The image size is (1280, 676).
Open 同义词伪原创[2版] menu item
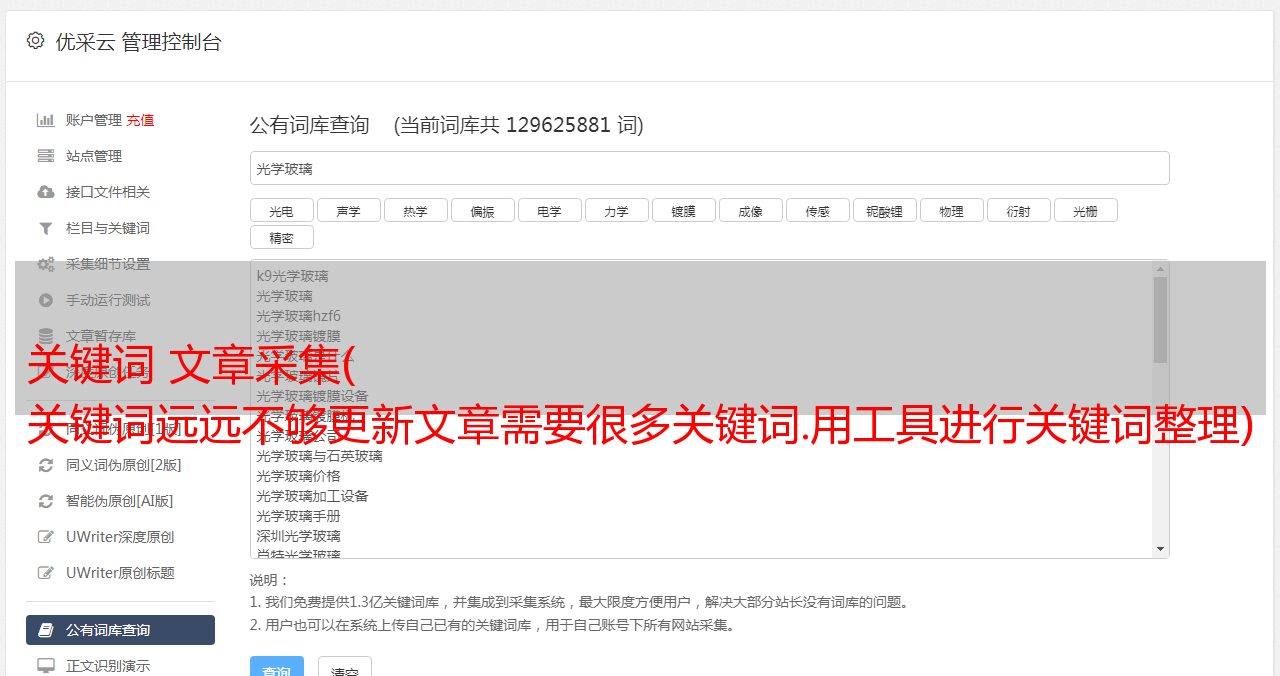124,465
